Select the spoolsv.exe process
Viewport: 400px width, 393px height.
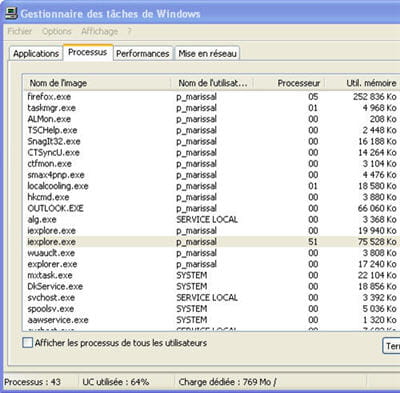tap(211, 309)
